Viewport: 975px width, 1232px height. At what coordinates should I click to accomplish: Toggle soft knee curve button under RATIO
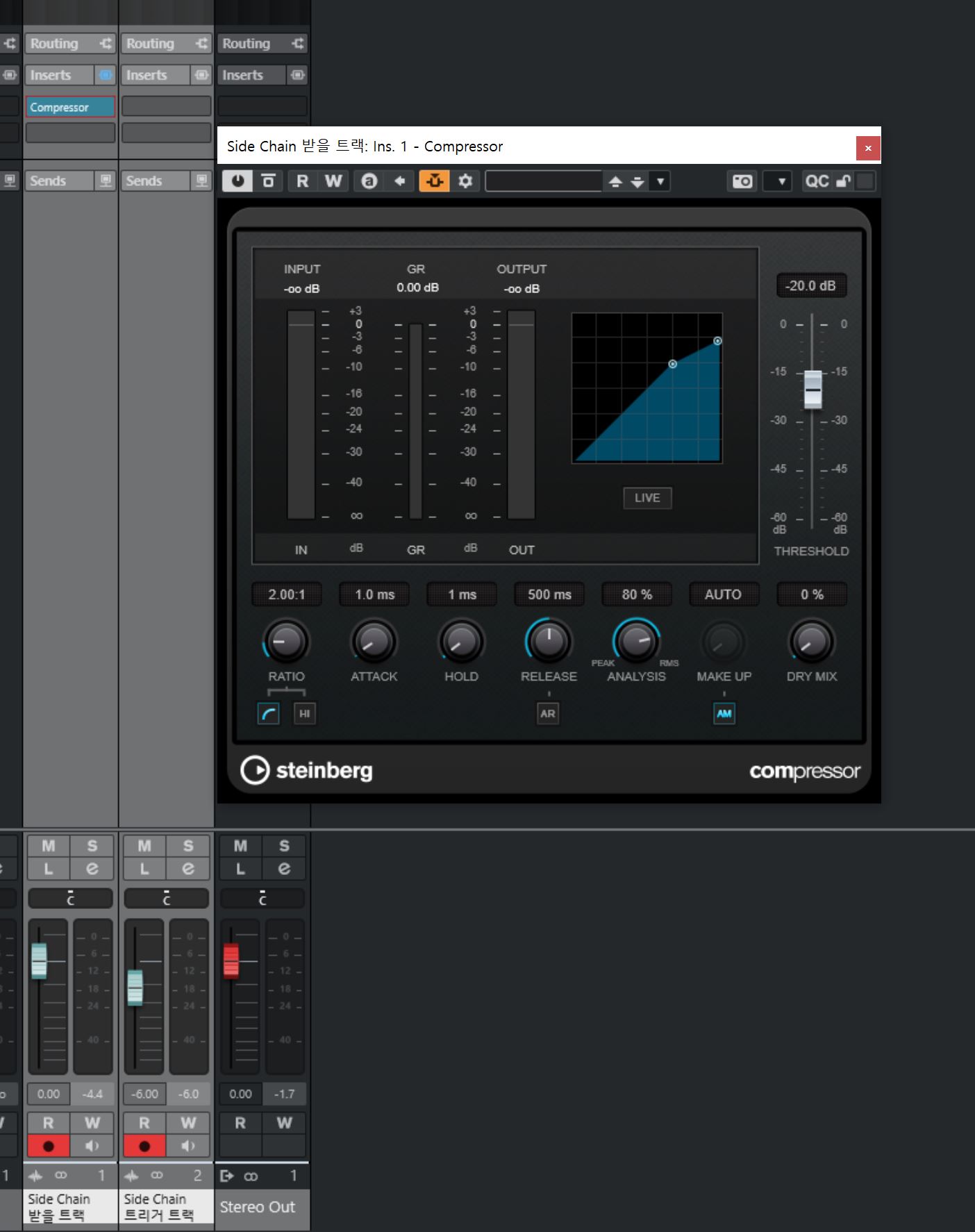(x=269, y=713)
